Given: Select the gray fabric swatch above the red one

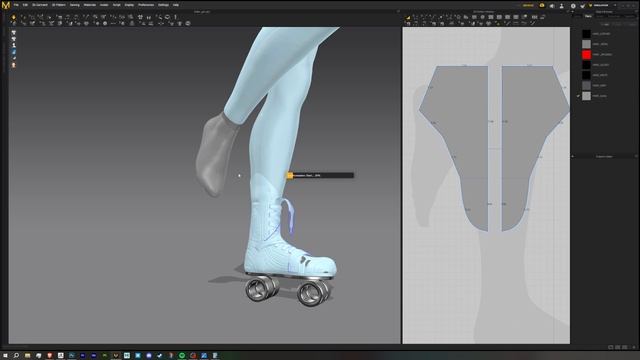Looking at the screenshot, I should click(586, 44).
